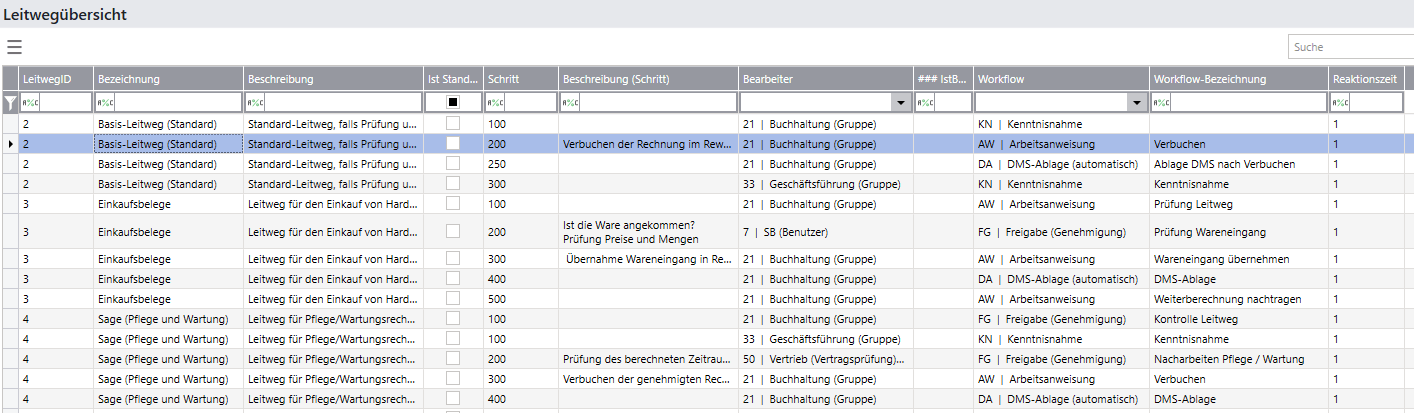Check Ist Standard for Basis-Leitweg step 100
This screenshot has width=1414, height=413.
point(453,124)
